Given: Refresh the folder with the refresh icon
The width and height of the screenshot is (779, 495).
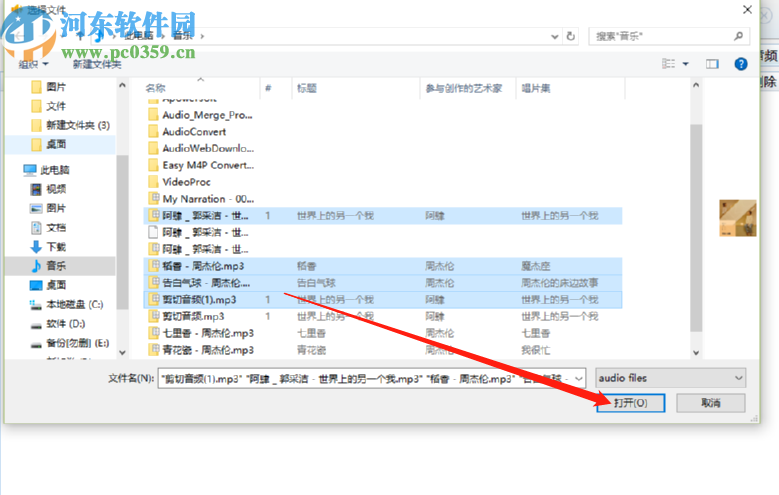Looking at the screenshot, I should tap(571, 36).
